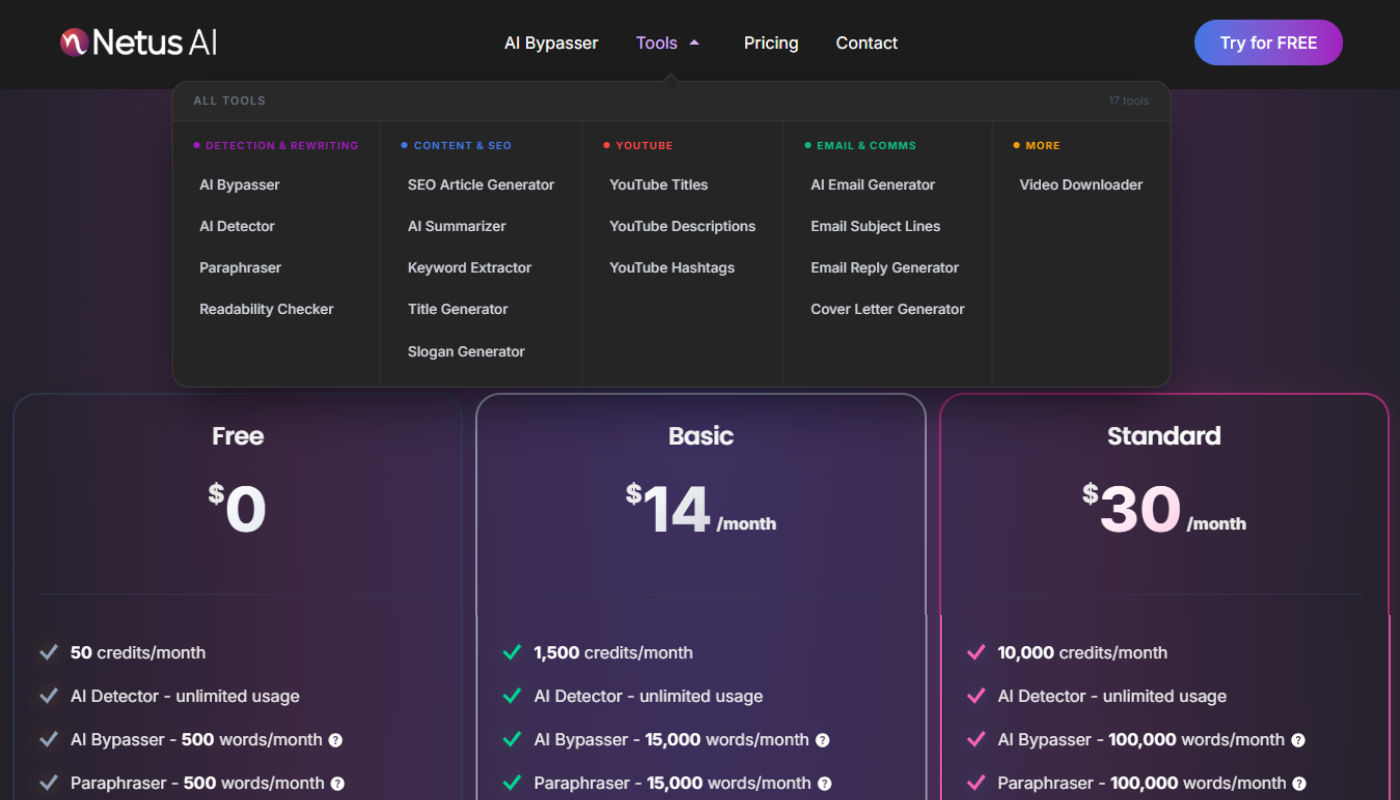
Task: Launch the Video Downloader tool
Action: click(x=1081, y=185)
